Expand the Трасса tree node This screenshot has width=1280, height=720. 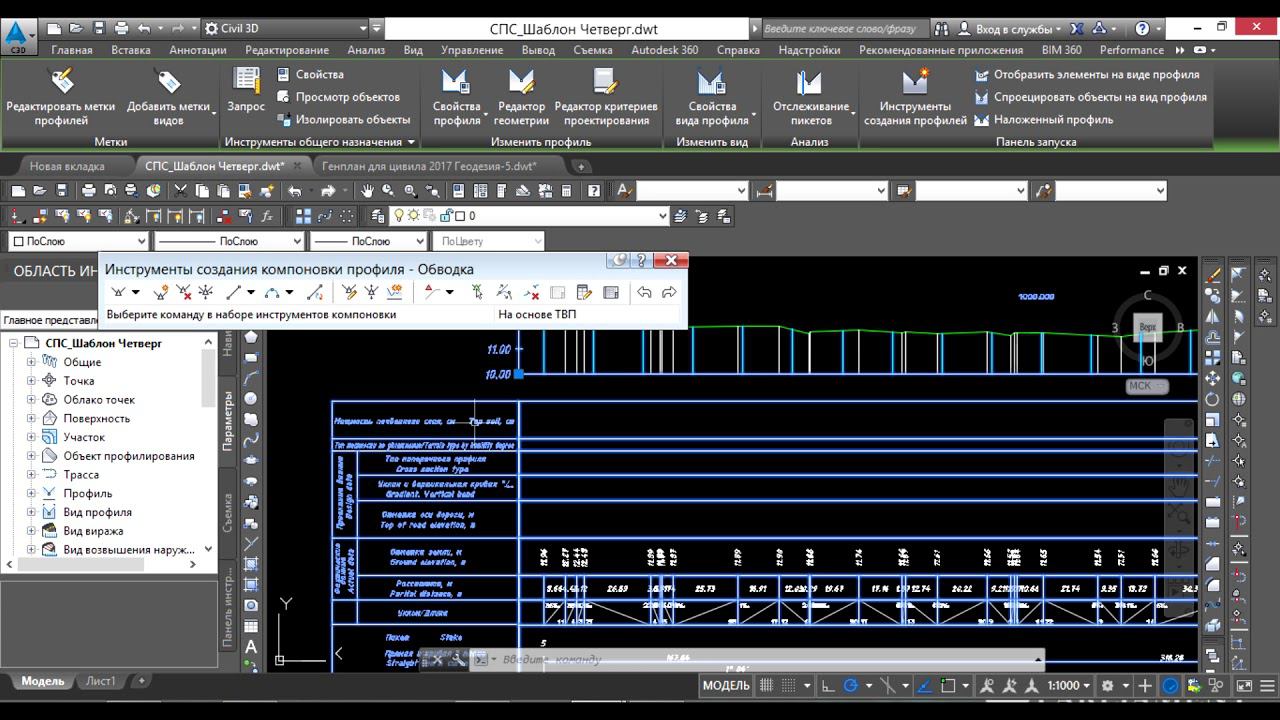(31, 475)
